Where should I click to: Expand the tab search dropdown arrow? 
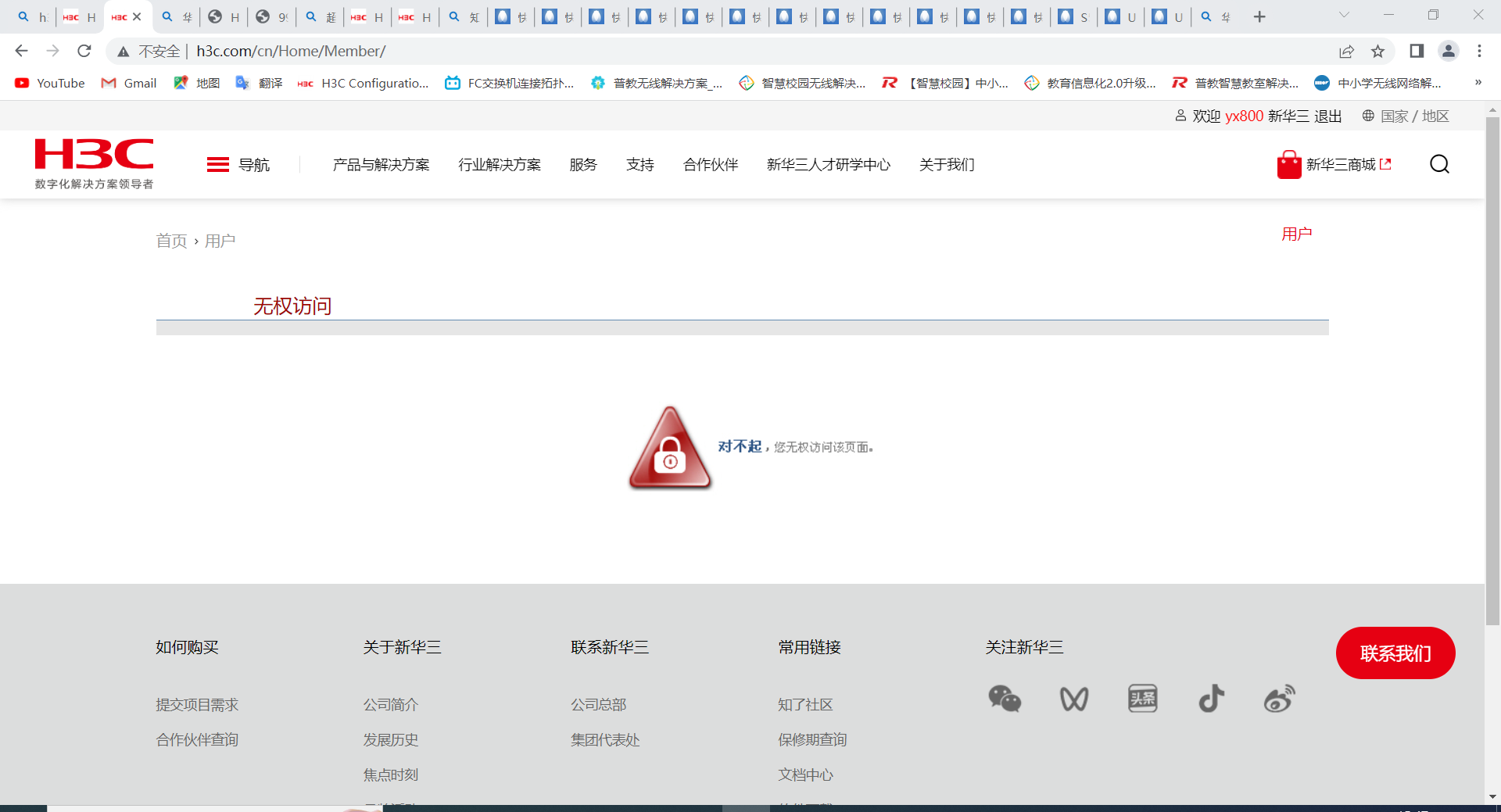[1344, 15]
